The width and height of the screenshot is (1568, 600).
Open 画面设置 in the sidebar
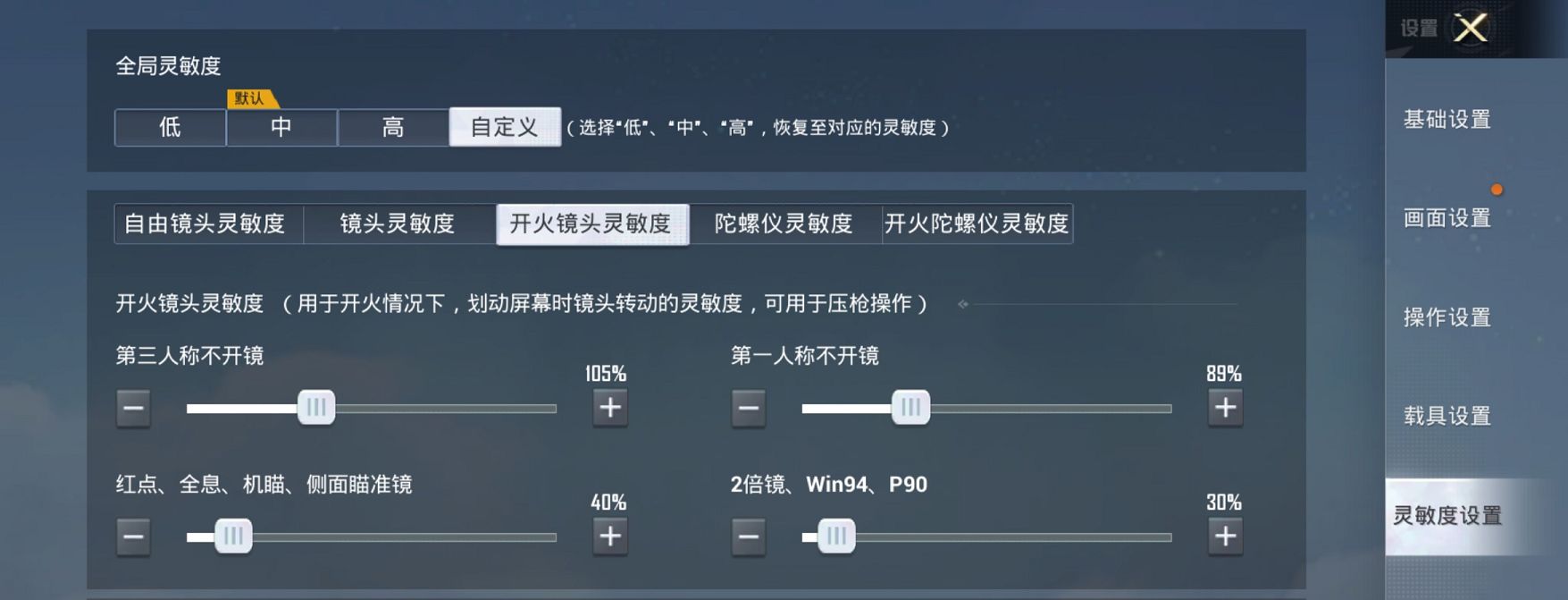coord(1447,218)
